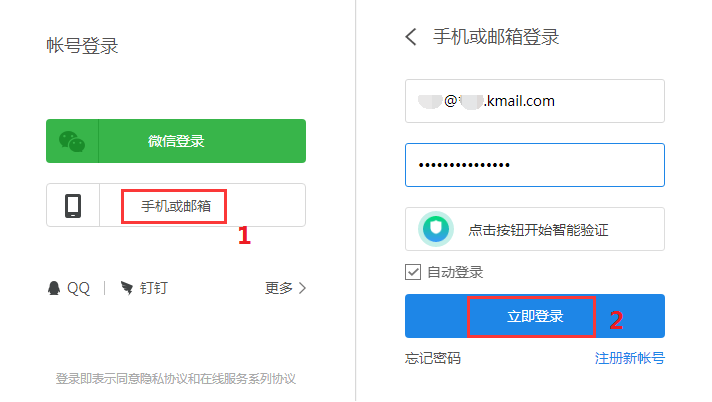Click the 立即登录 blue button

click(x=535, y=316)
